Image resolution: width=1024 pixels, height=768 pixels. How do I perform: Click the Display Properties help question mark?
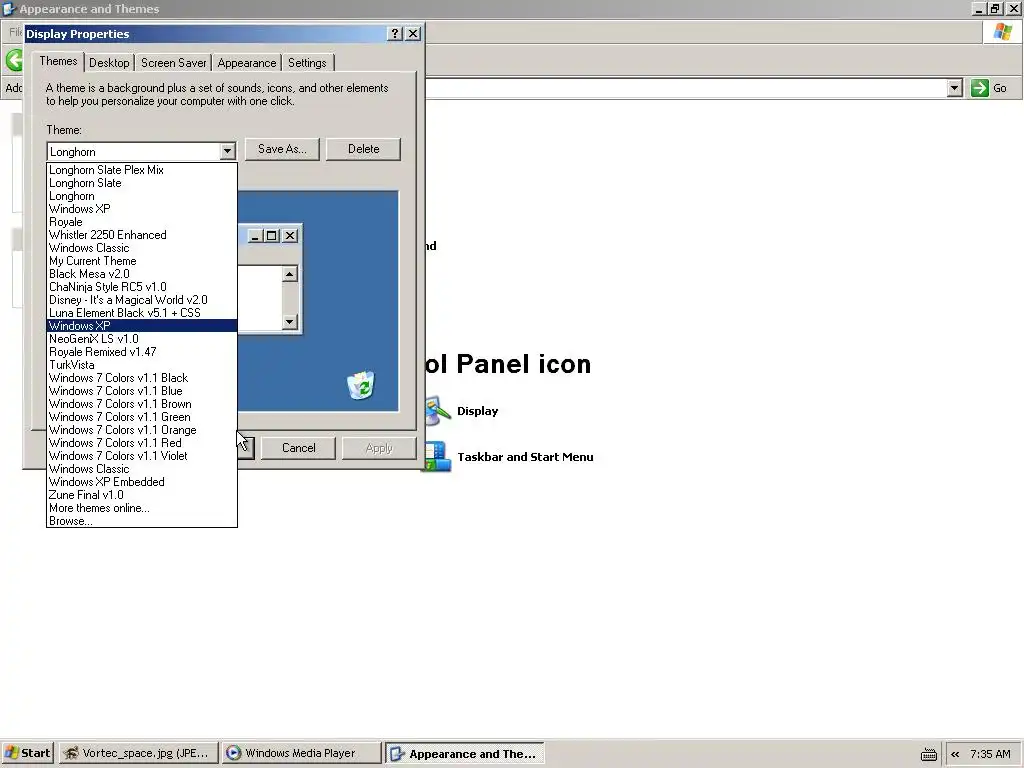[394, 33]
